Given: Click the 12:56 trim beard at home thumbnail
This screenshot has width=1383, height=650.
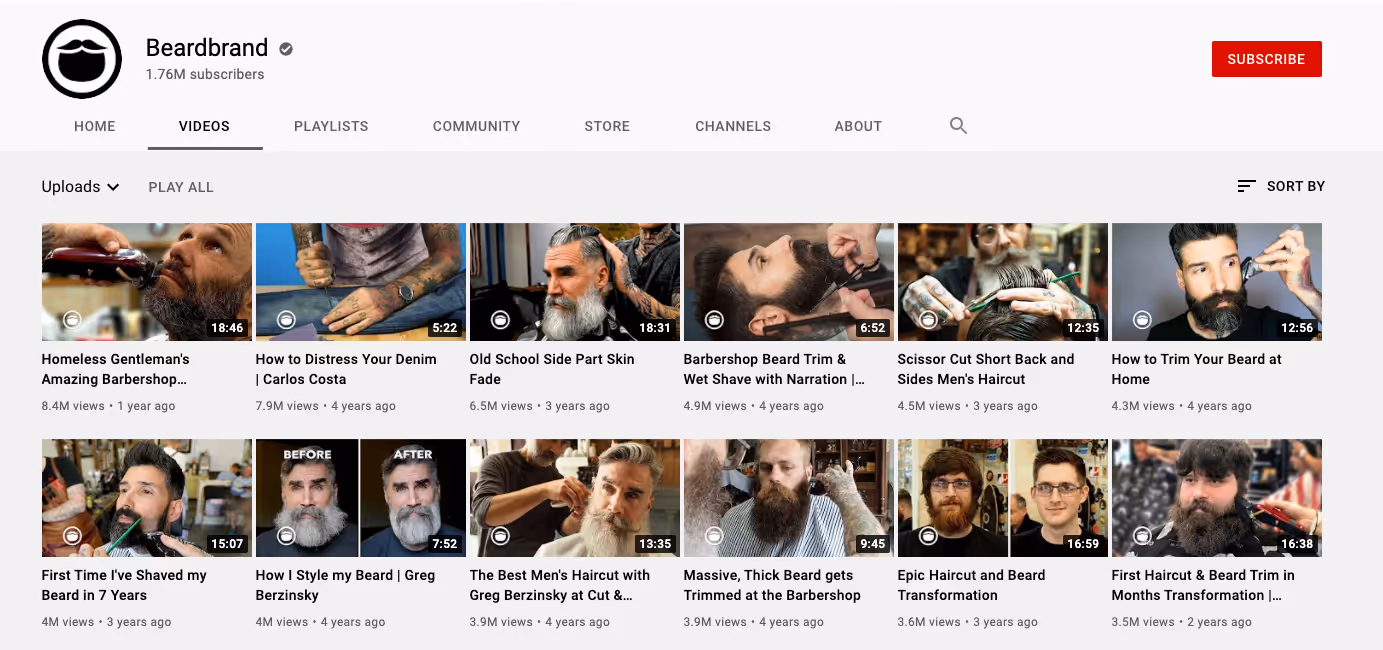Looking at the screenshot, I should click(1217, 282).
